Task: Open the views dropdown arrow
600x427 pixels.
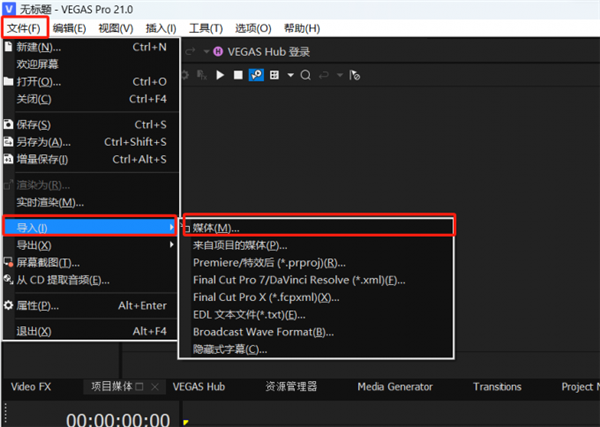Action: click(290, 75)
